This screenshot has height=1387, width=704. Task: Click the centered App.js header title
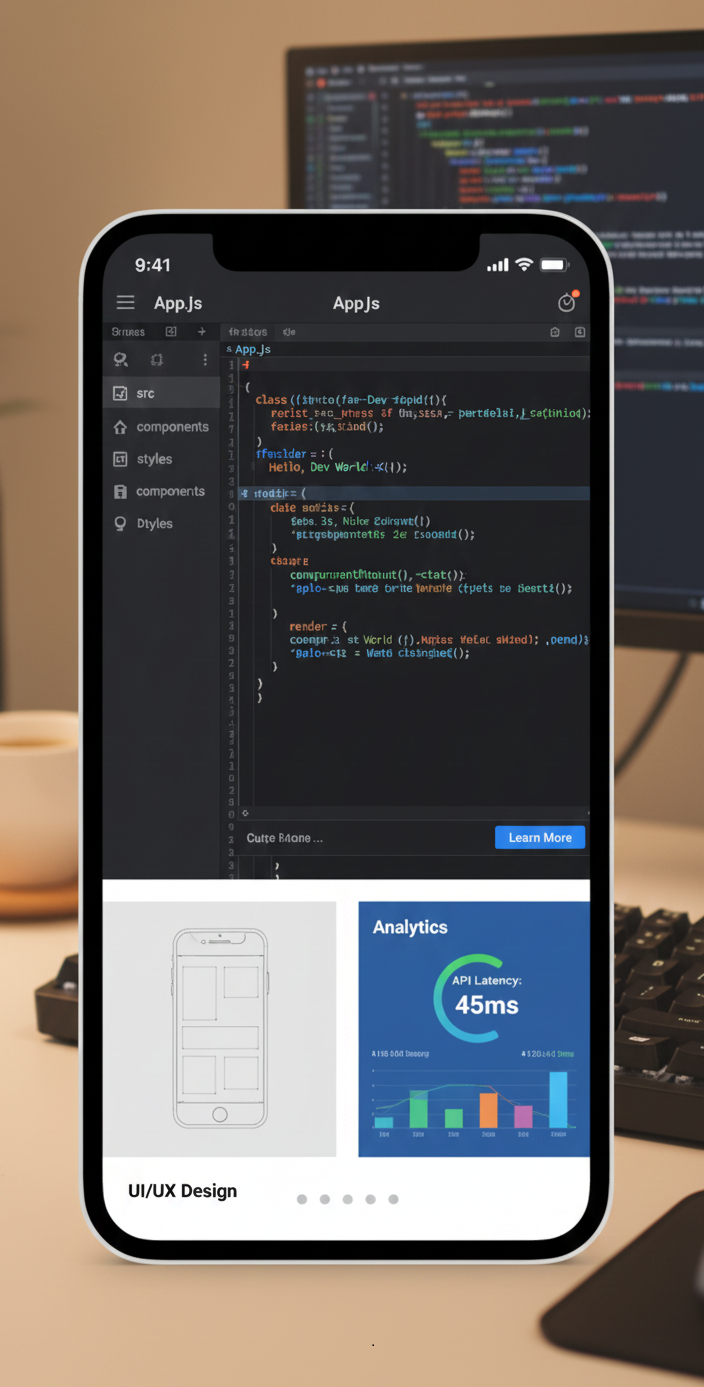(x=356, y=303)
